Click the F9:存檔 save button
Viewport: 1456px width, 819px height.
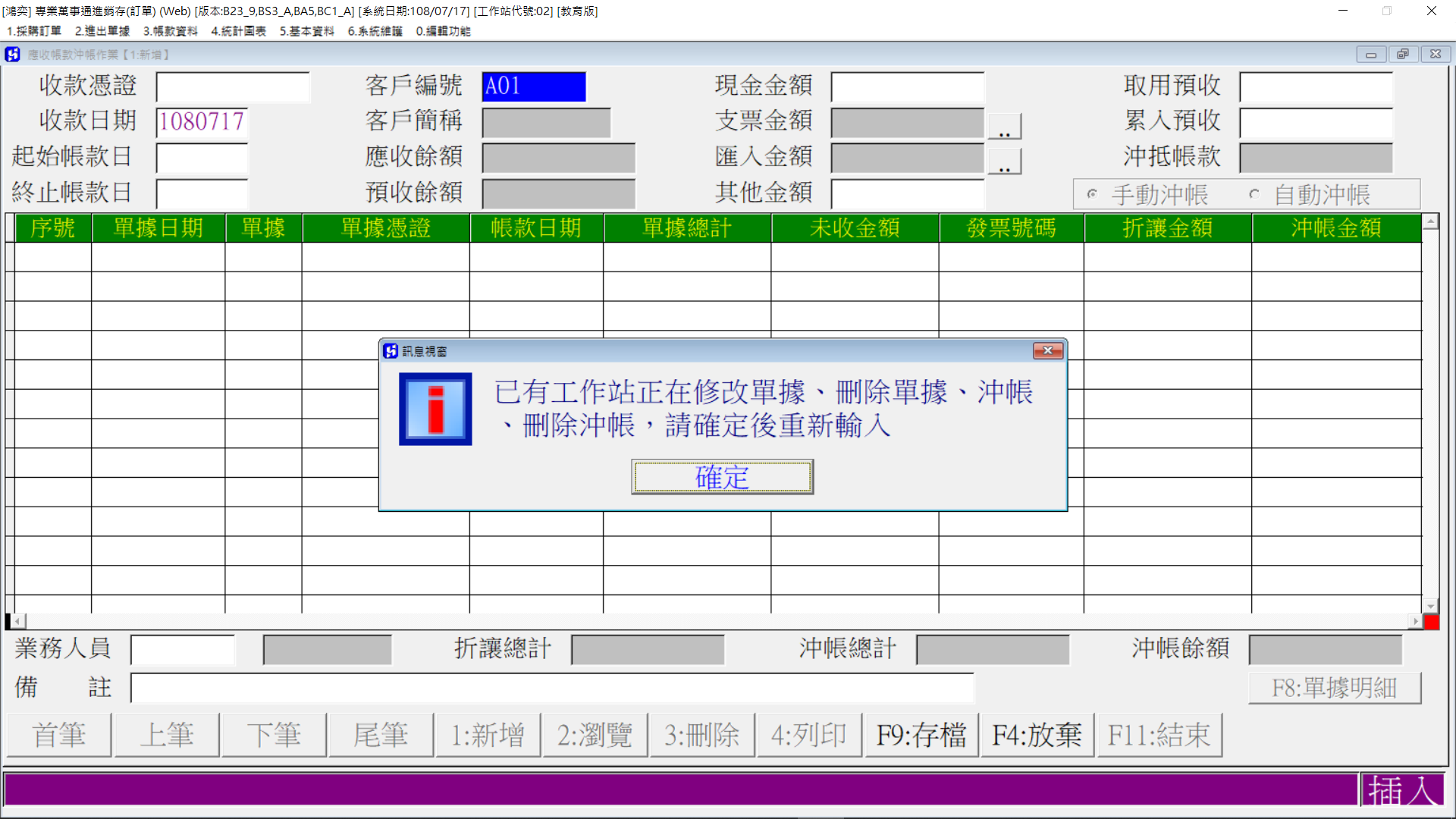pos(921,735)
